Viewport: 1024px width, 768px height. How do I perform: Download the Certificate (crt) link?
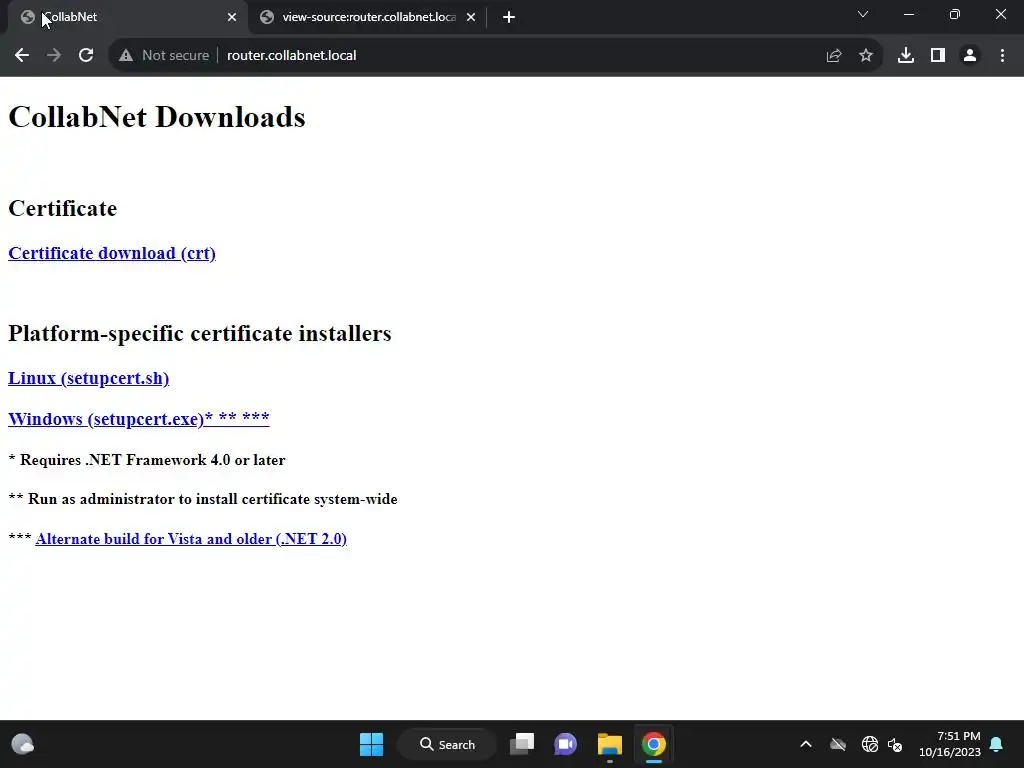pyautogui.click(x=112, y=253)
